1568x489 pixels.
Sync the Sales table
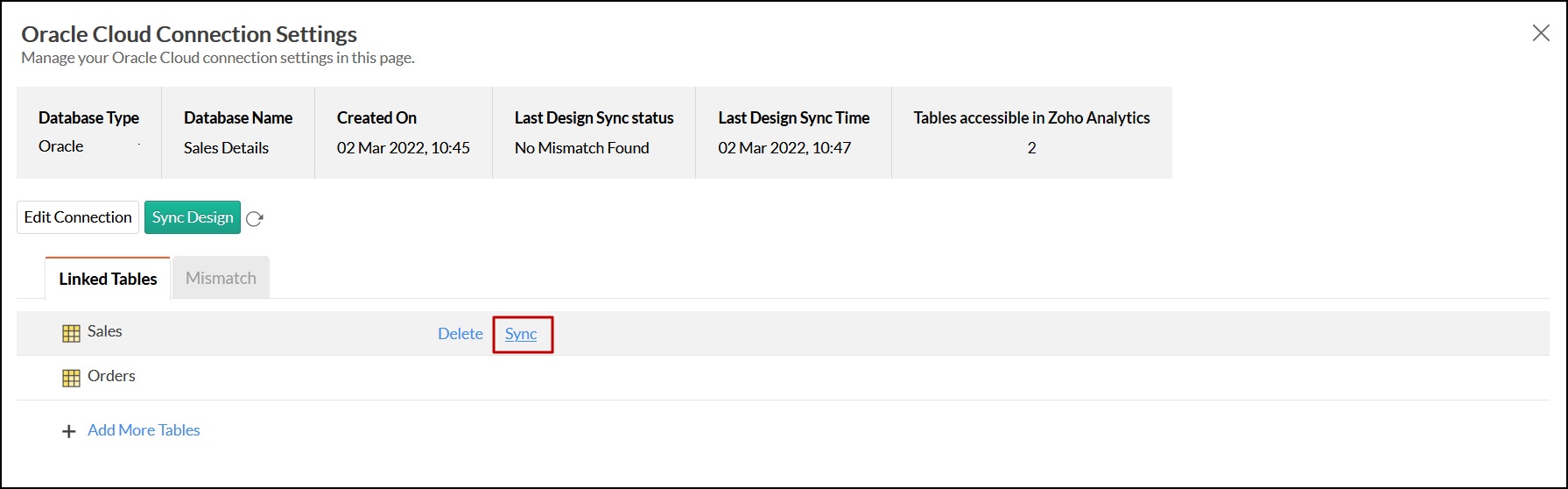coord(521,334)
